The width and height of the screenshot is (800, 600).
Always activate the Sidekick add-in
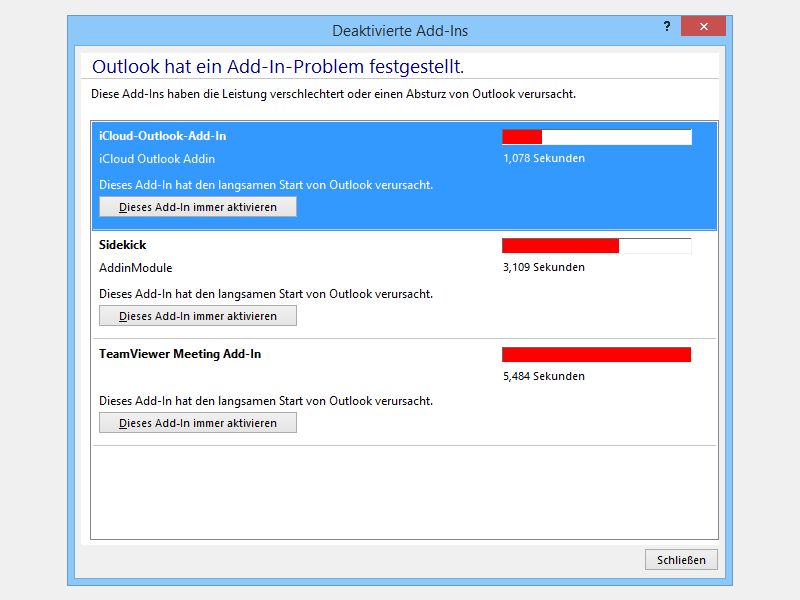point(197,316)
